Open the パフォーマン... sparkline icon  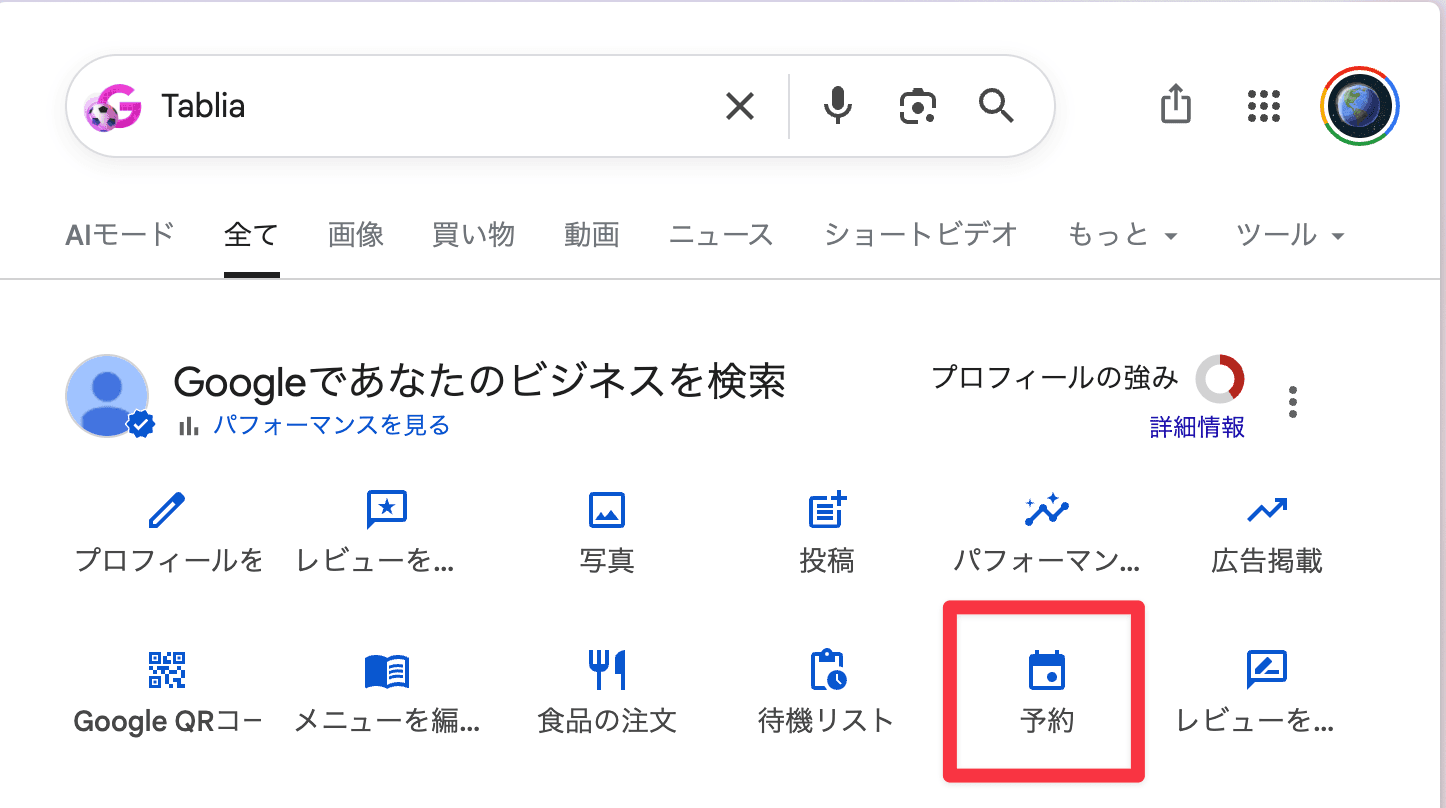(x=1047, y=510)
